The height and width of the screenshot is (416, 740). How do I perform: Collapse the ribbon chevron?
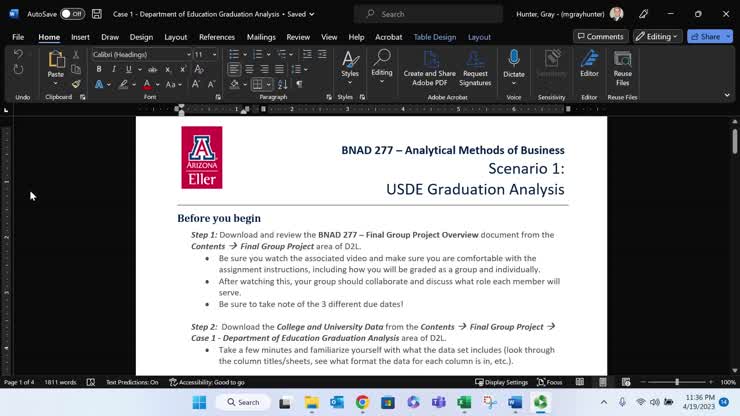pos(727,95)
